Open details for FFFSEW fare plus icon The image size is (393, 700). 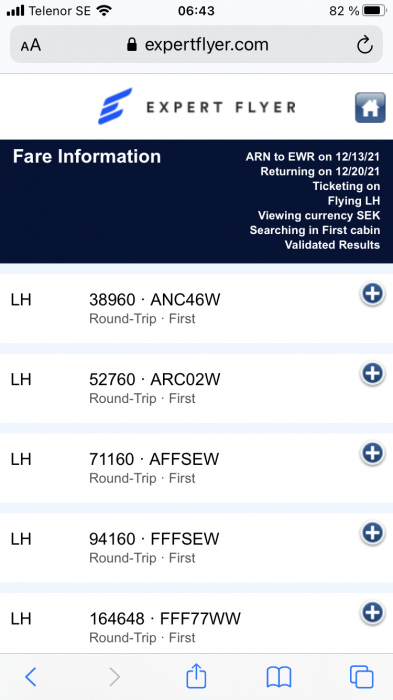[373, 533]
